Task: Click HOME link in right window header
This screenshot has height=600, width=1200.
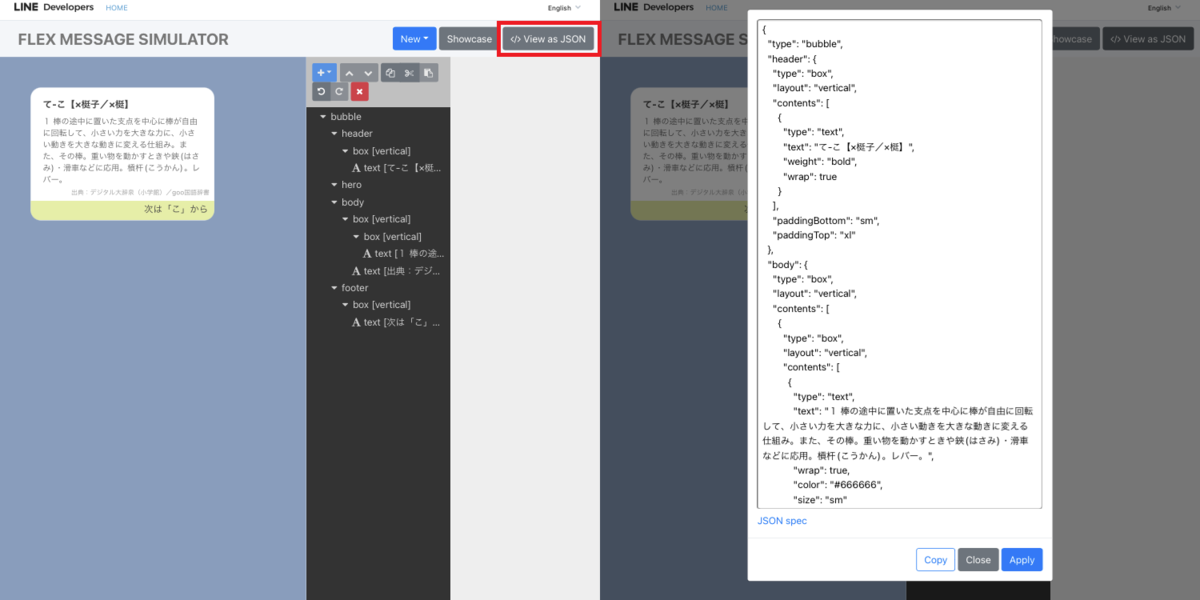Action: coord(717,8)
